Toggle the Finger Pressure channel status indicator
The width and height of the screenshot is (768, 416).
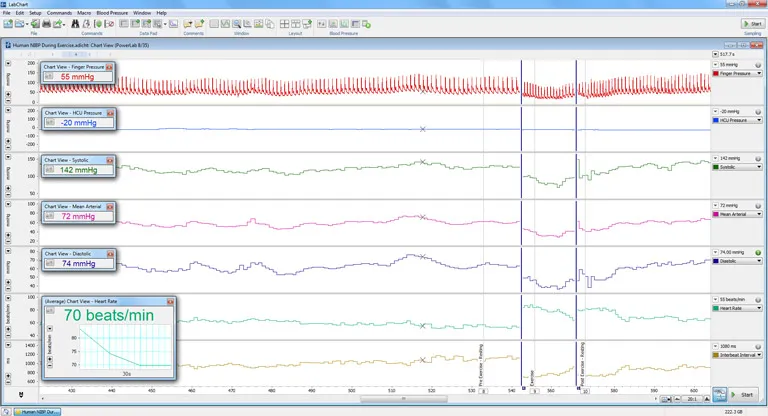pos(758,64)
